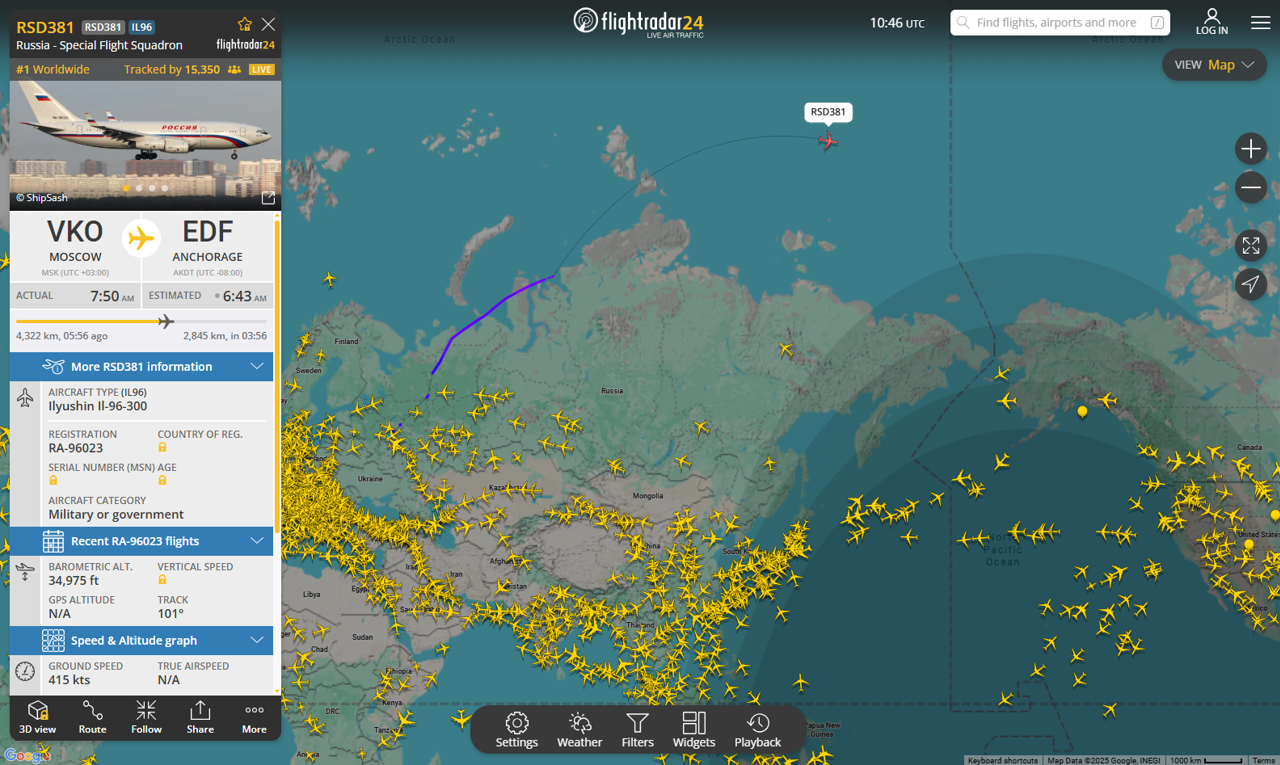This screenshot has width=1280, height=765.
Task: Click the actual departure 7:50 AM time
Action: click(x=112, y=296)
